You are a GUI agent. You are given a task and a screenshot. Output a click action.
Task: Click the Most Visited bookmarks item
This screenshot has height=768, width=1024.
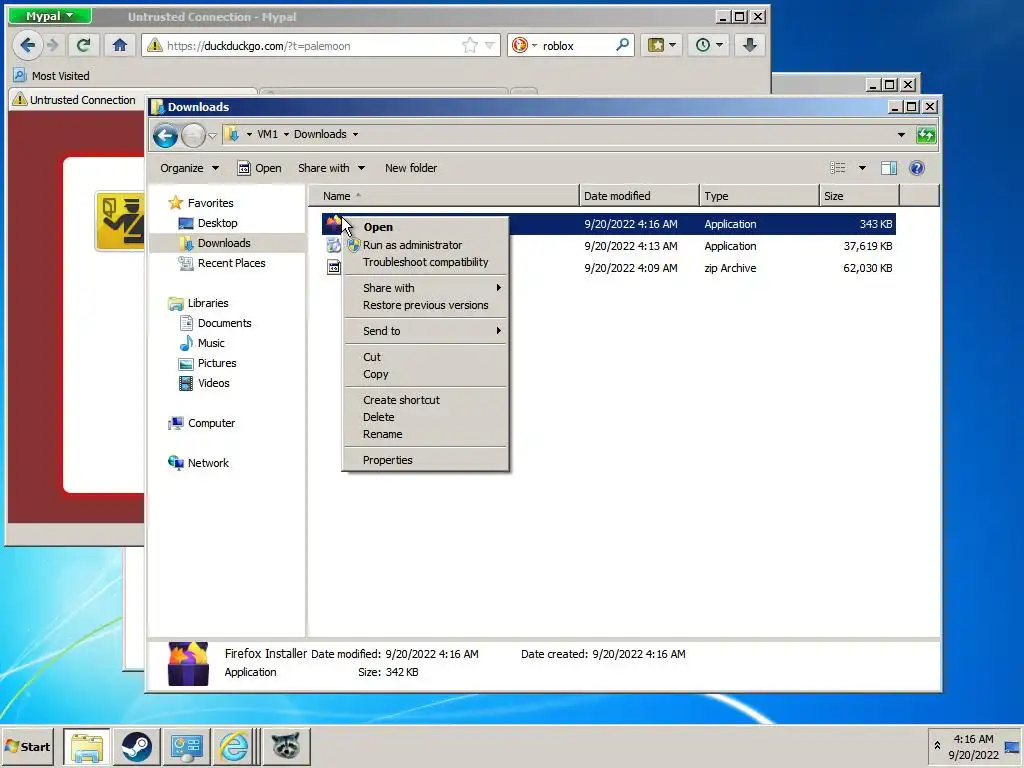[x=52, y=76]
